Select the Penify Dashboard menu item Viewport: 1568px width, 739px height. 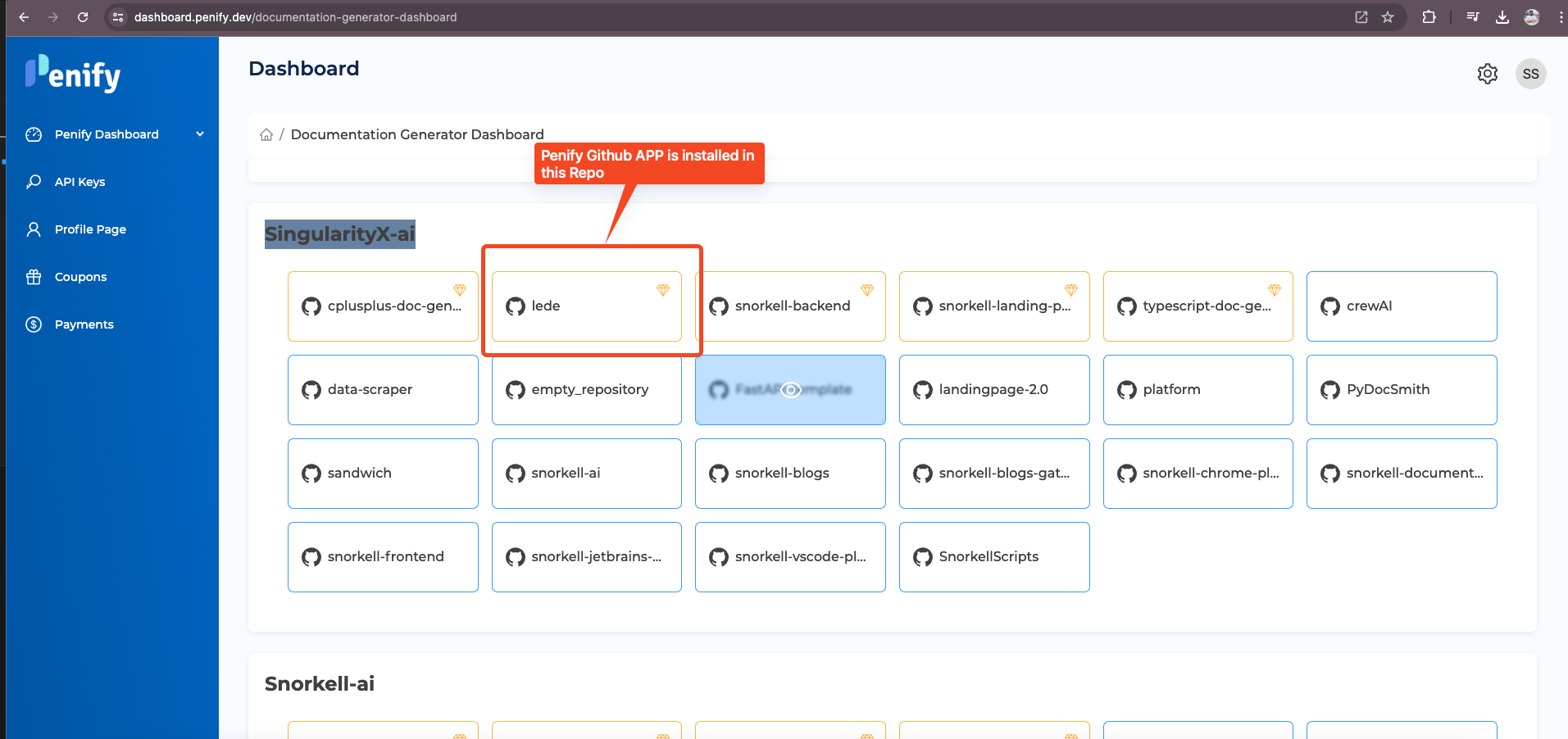tap(107, 134)
